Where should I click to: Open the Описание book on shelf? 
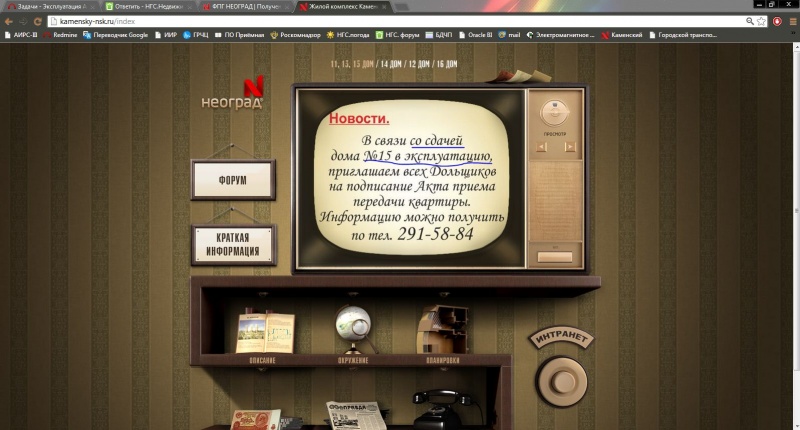click(265, 331)
